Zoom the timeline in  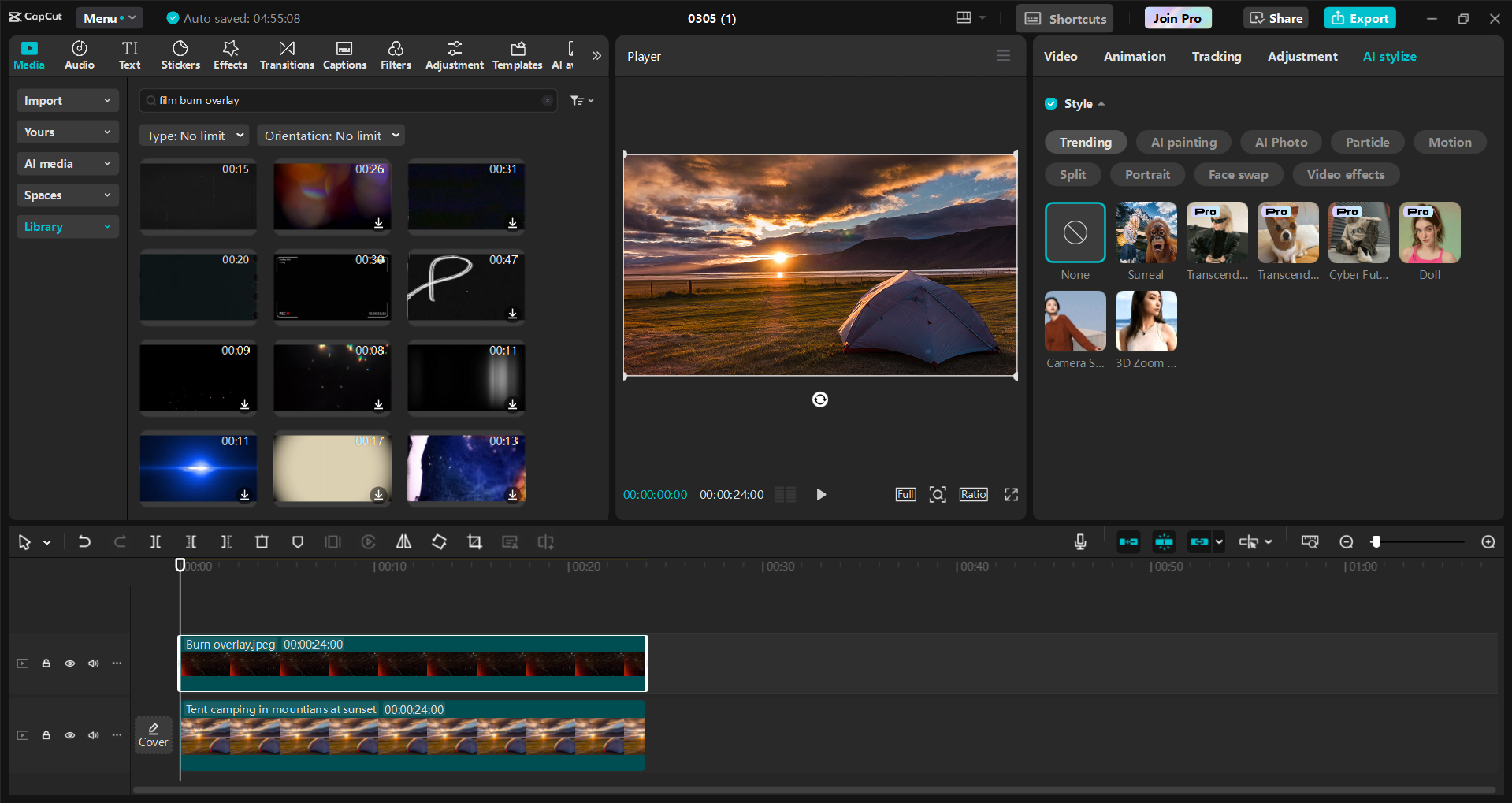tap(1488, 542)
